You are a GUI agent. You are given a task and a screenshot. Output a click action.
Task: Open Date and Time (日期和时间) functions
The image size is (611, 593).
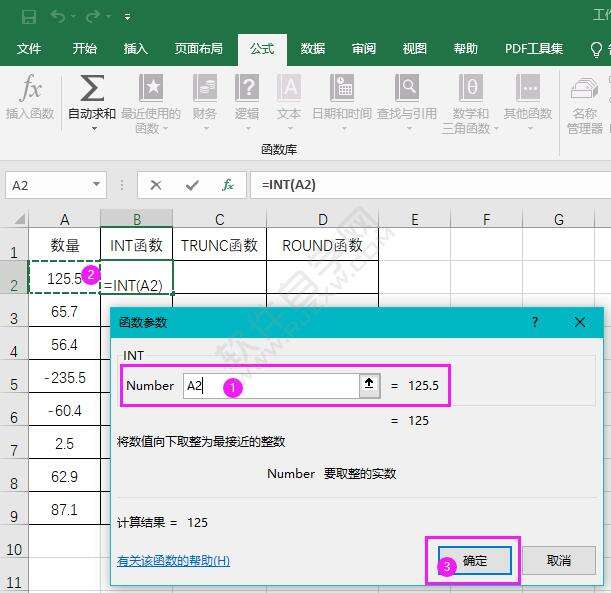click(342, 90)
